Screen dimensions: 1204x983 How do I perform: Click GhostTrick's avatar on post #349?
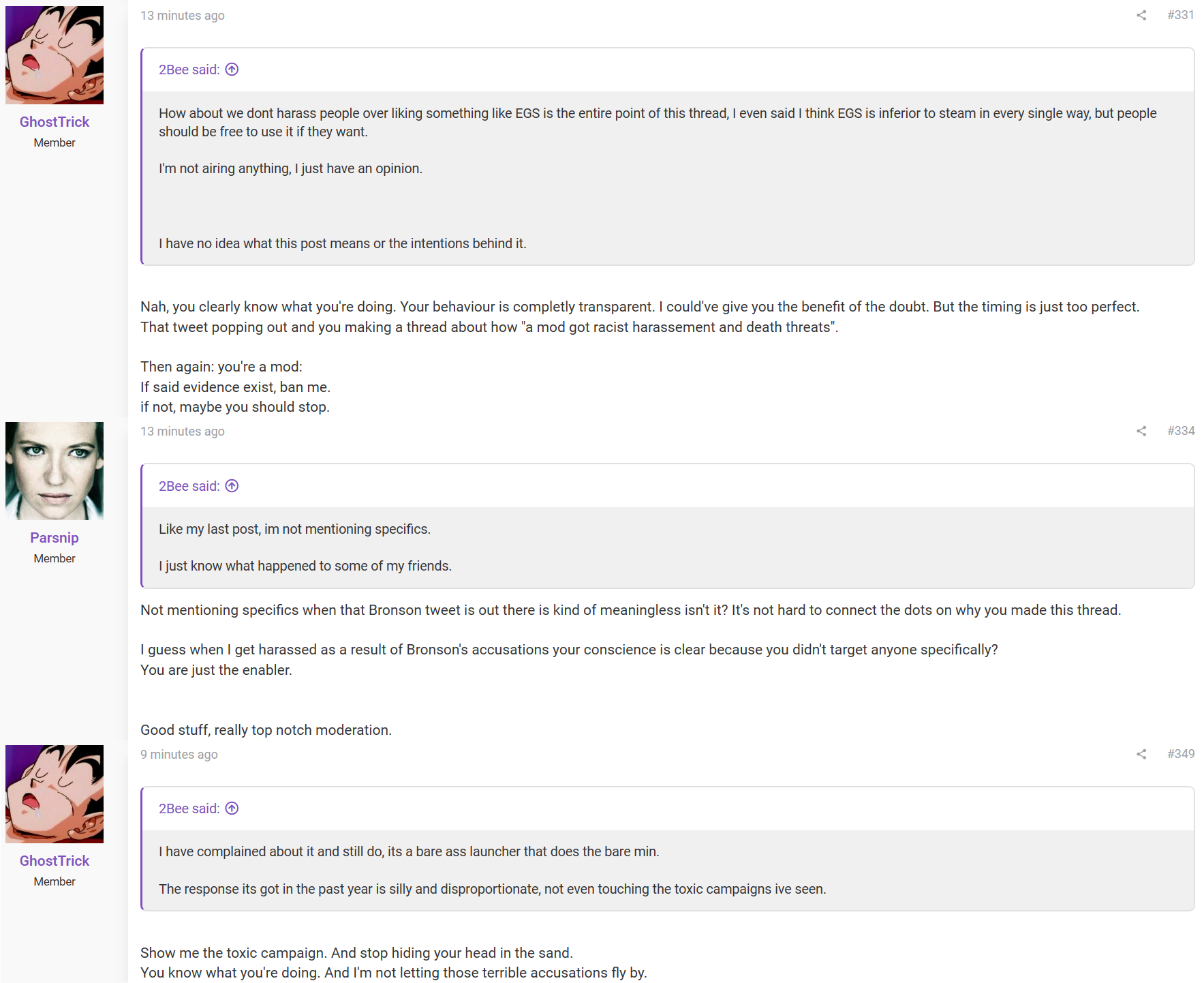coord(55,794)
